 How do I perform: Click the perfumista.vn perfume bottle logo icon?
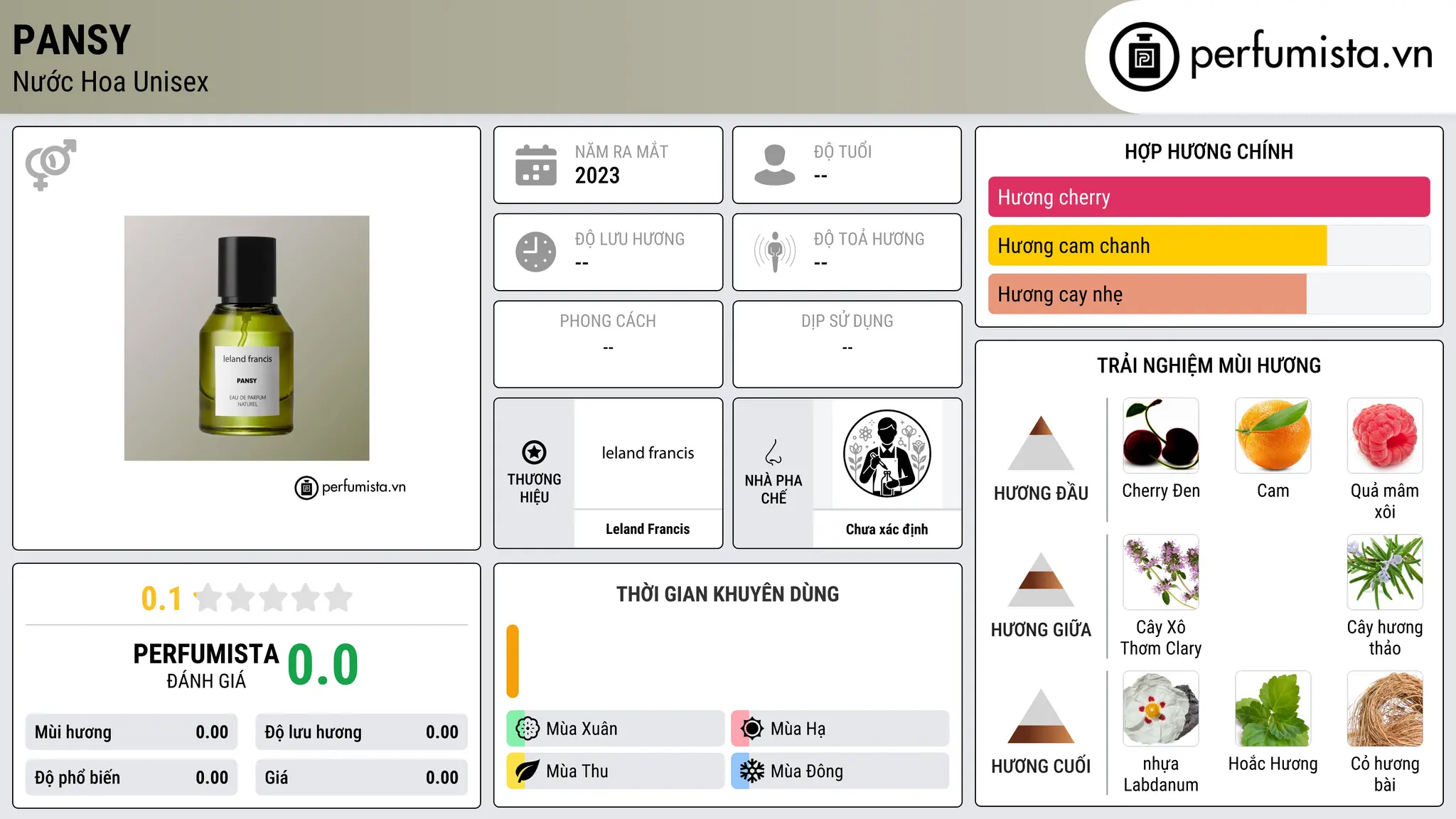click(1144, 57)
